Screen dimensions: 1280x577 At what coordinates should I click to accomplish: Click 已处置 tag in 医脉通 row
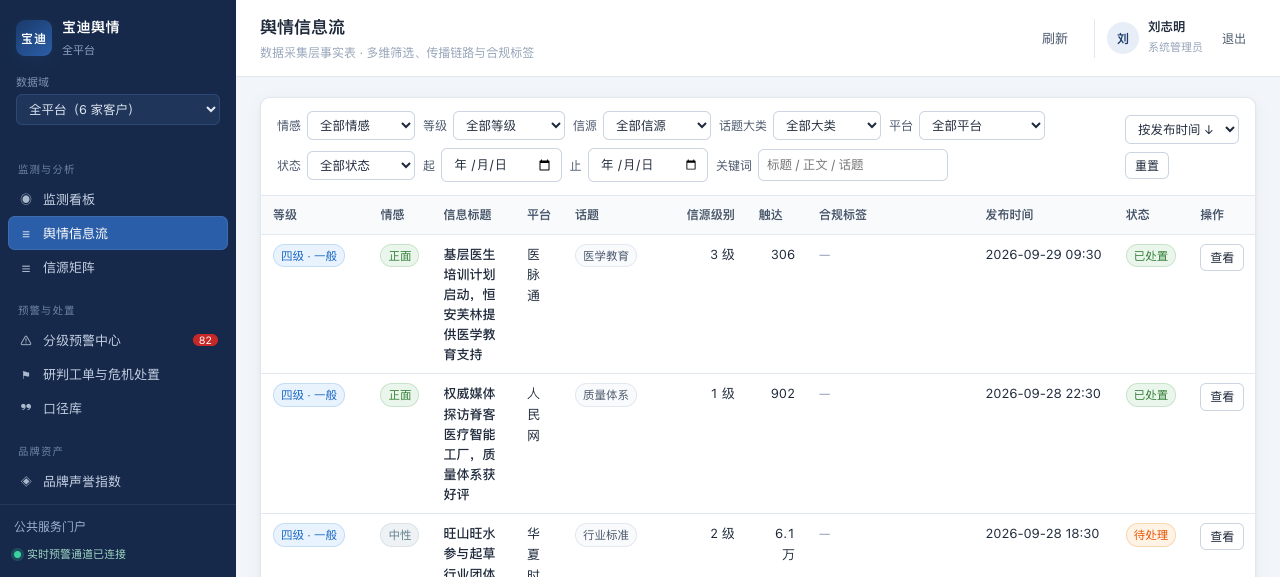1151,255
